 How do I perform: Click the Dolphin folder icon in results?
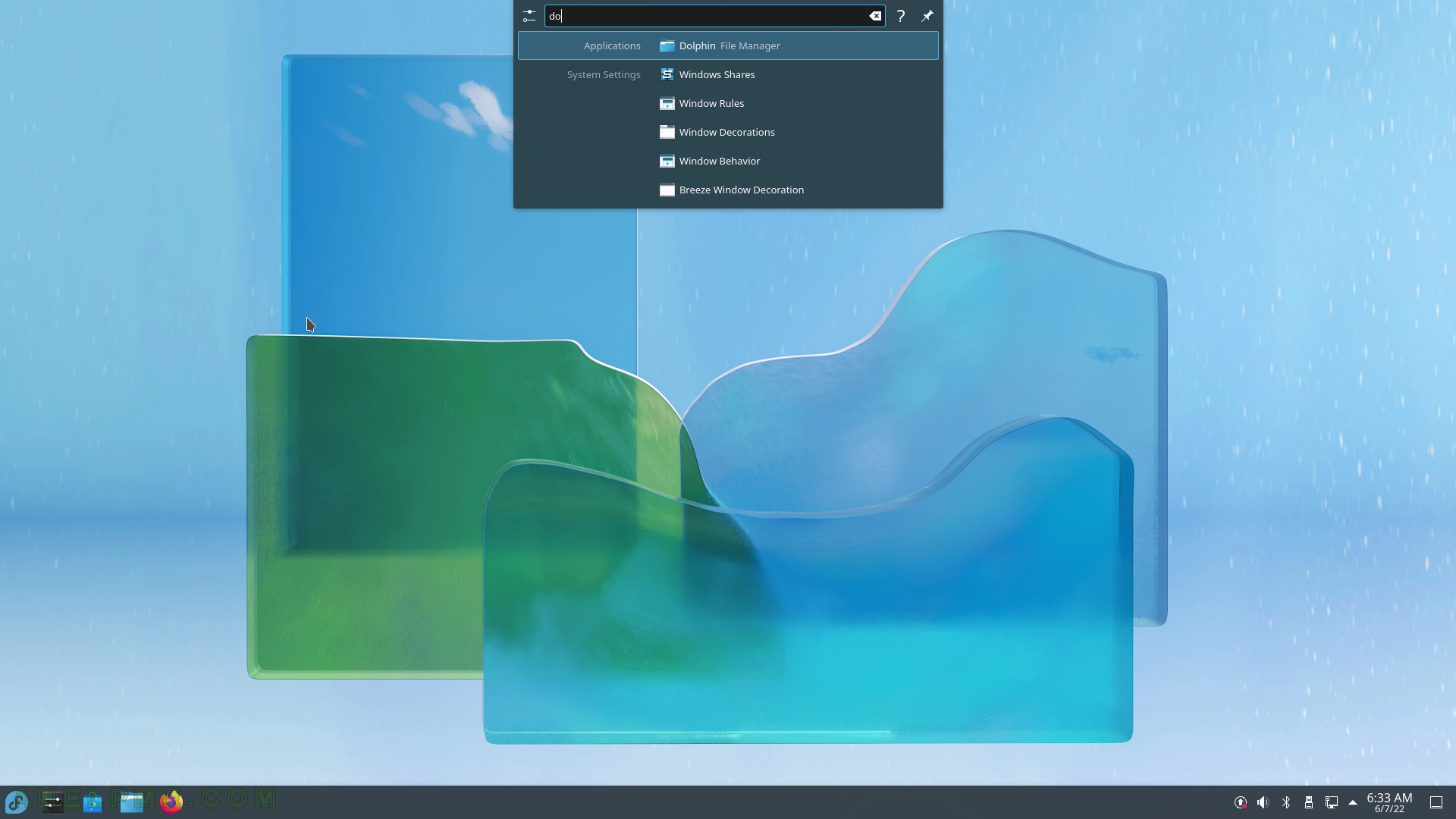[x=667, y=45]
